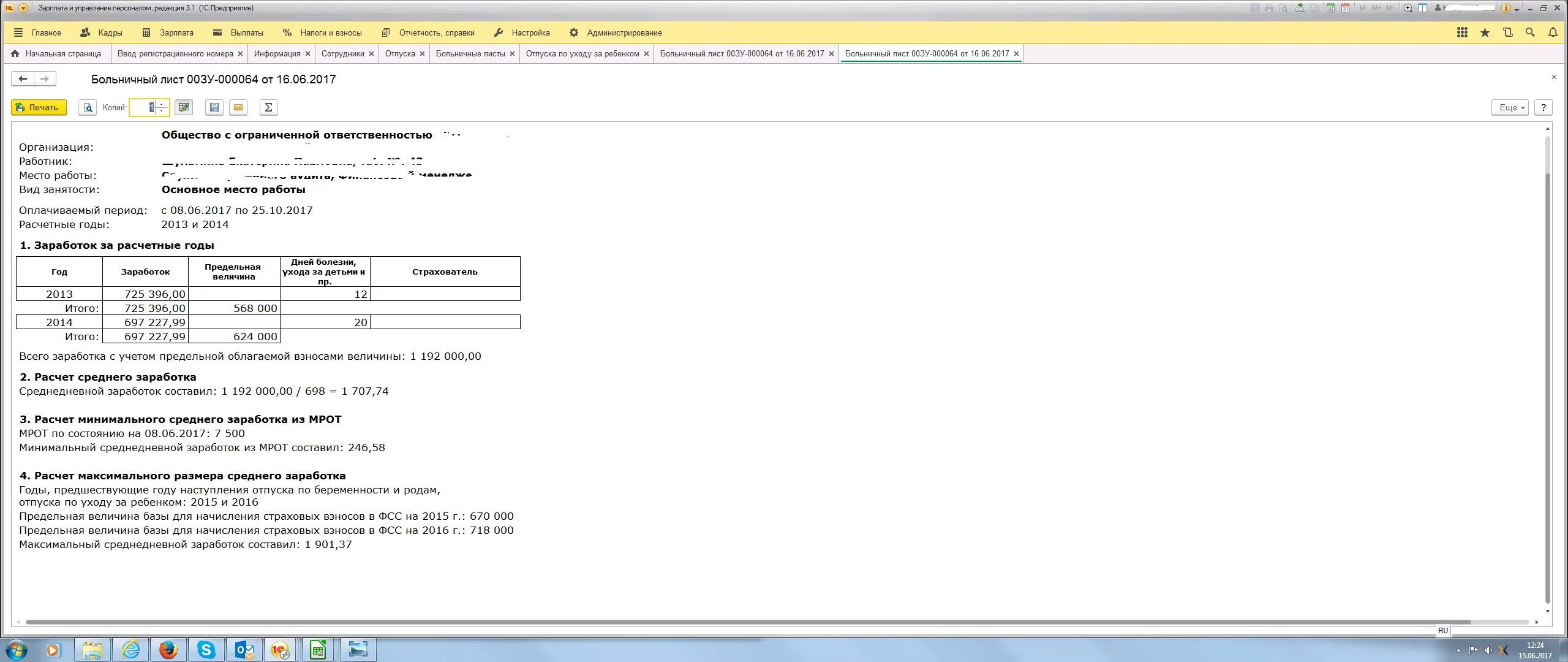Viewport: 1568px width, 662px height.
Task: Open the Кадры menu section
Action: click(102, 32)
